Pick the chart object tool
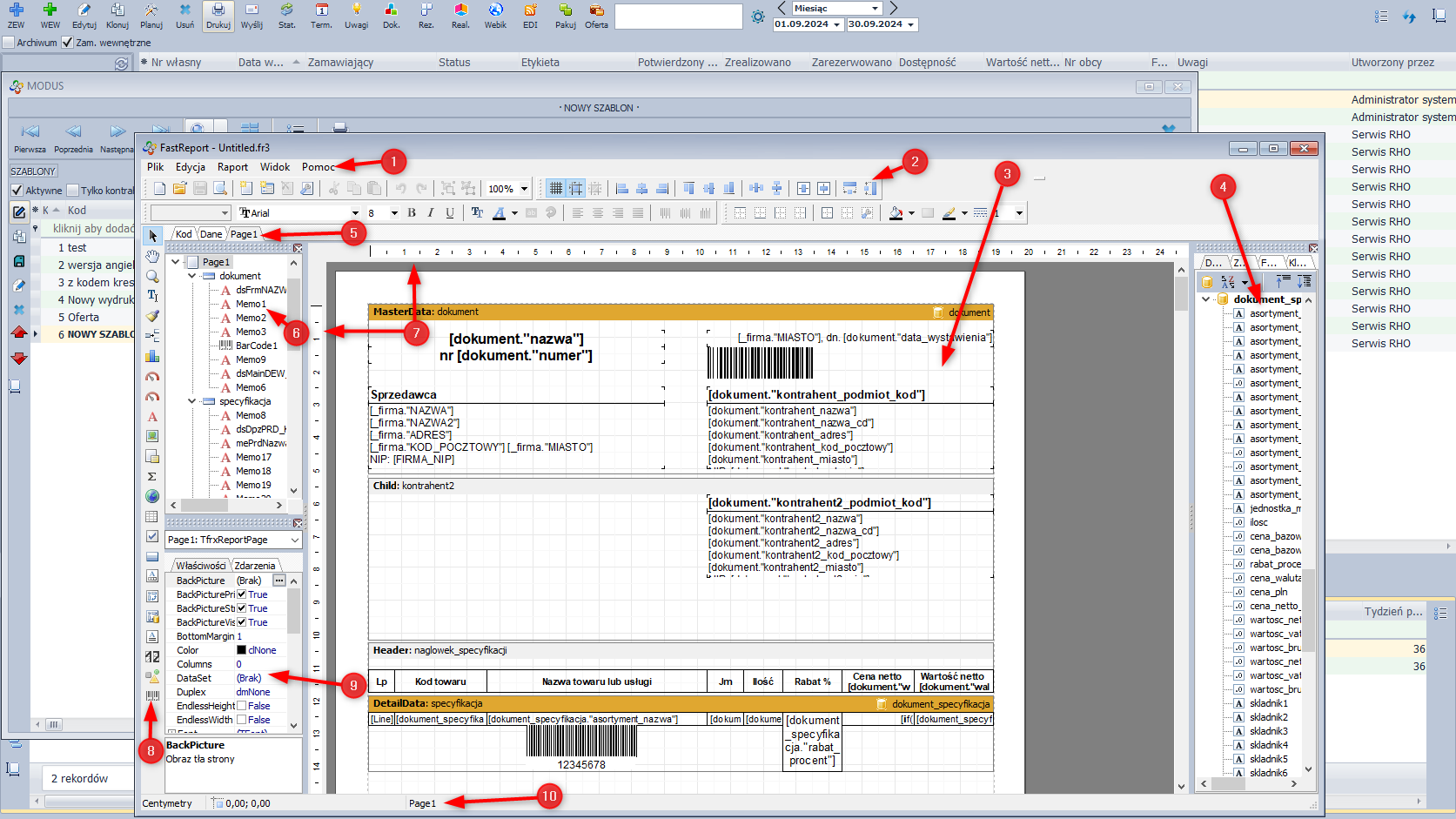Viewport: 1456px width, 819px height. pos(152,356)
